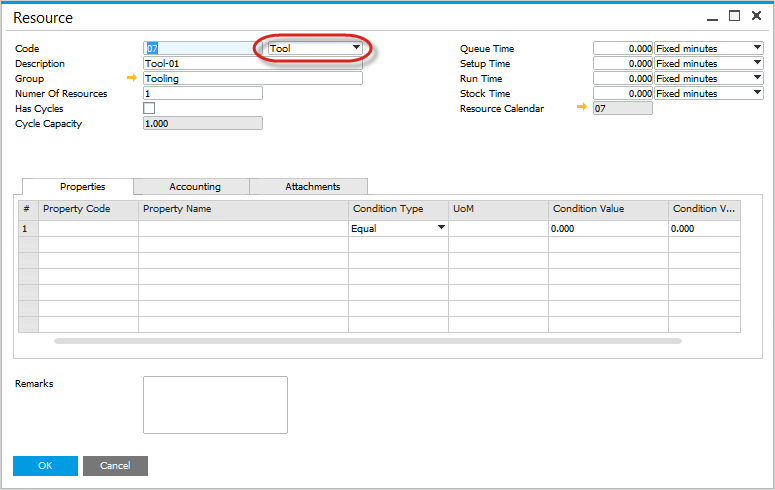775x490 pixels.
Task: Click the Setup Time value field
Action: [623, 63]
